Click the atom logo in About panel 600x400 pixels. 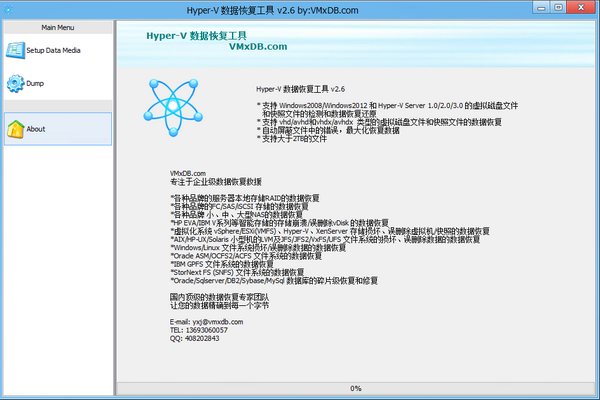(x=173, y=108)
